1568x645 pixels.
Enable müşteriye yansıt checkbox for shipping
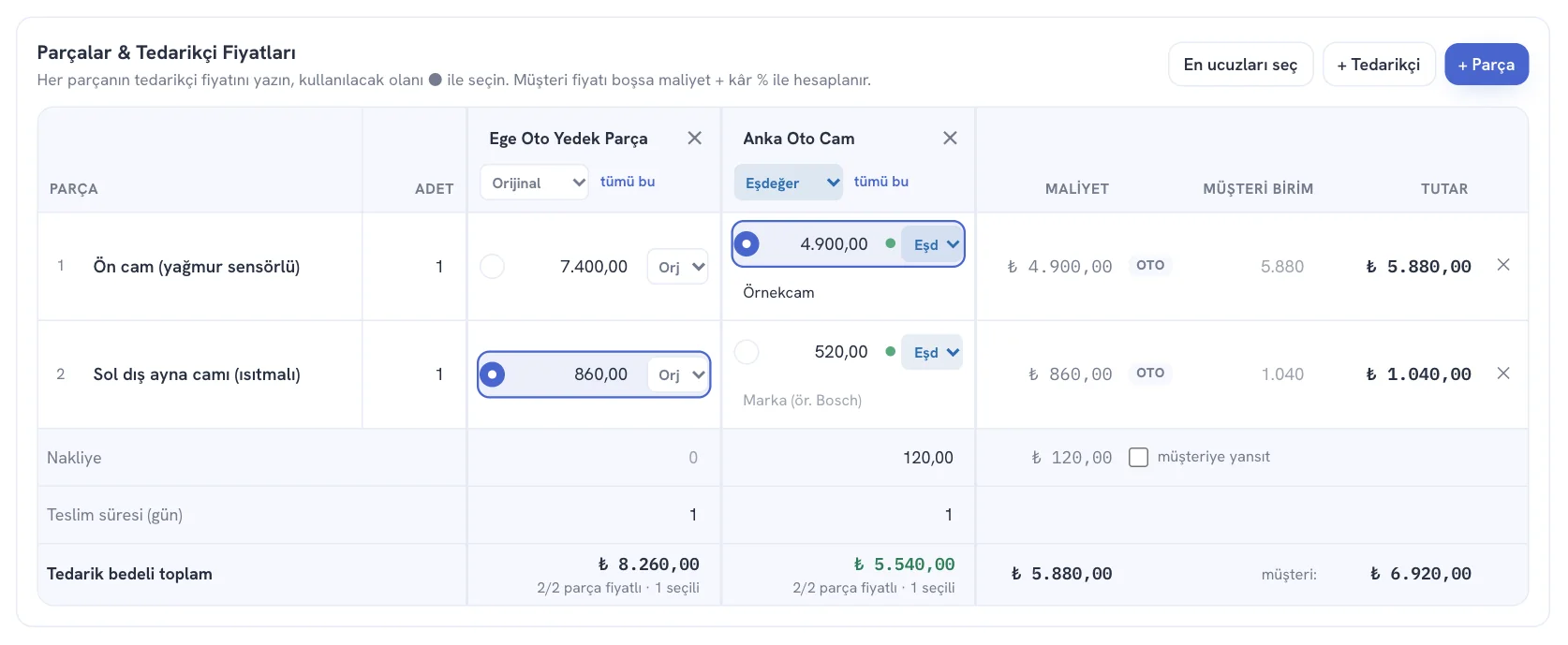point(1138,458)
